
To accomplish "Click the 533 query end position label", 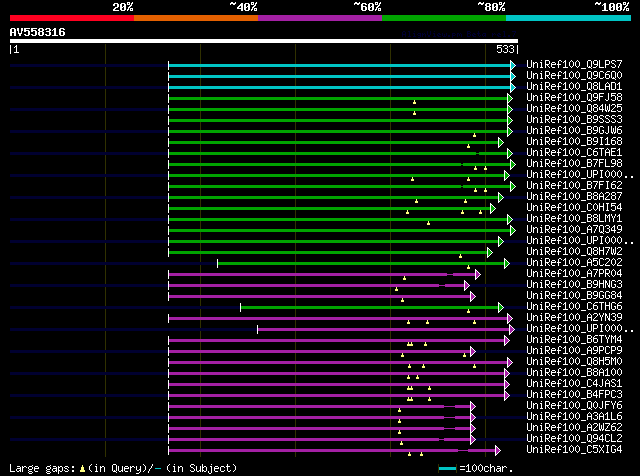I will point(505,49).
